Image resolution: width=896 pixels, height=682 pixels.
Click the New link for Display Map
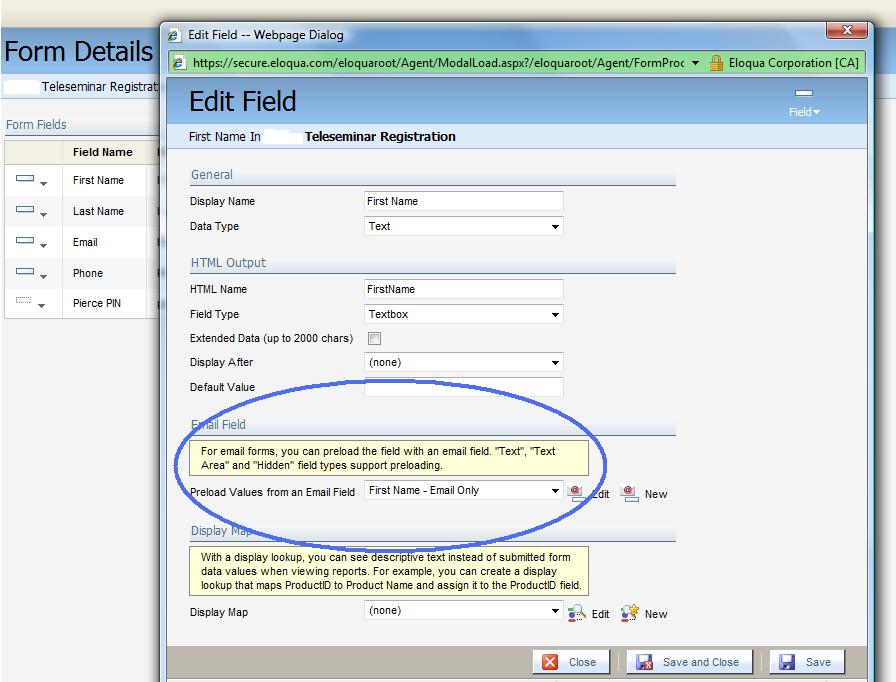[656, 614]
